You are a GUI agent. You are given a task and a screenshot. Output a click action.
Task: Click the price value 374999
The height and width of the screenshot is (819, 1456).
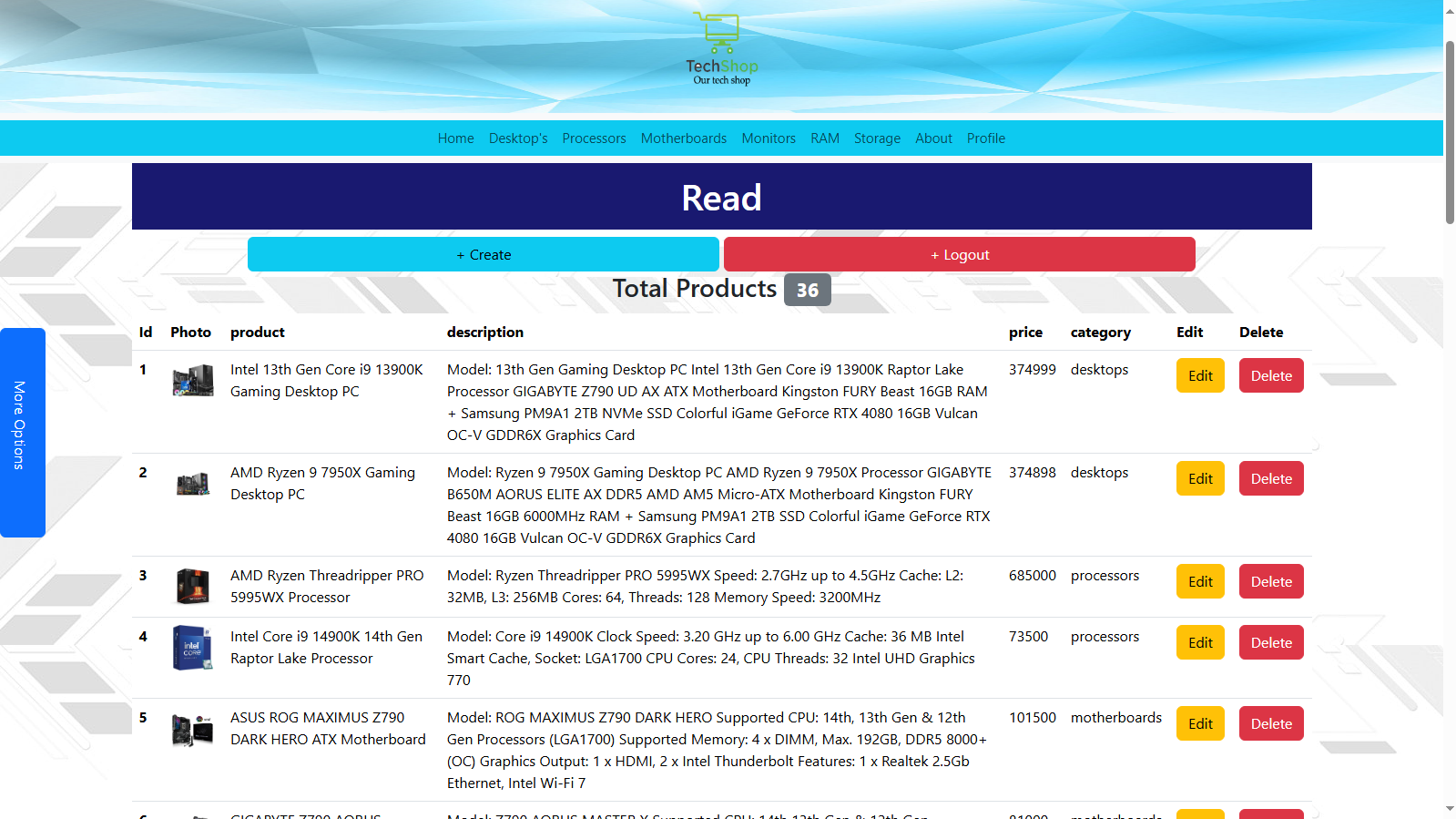[1033, 369]
